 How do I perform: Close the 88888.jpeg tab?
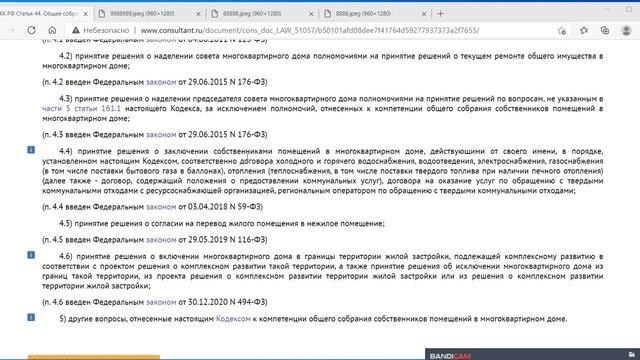[311, 14]
